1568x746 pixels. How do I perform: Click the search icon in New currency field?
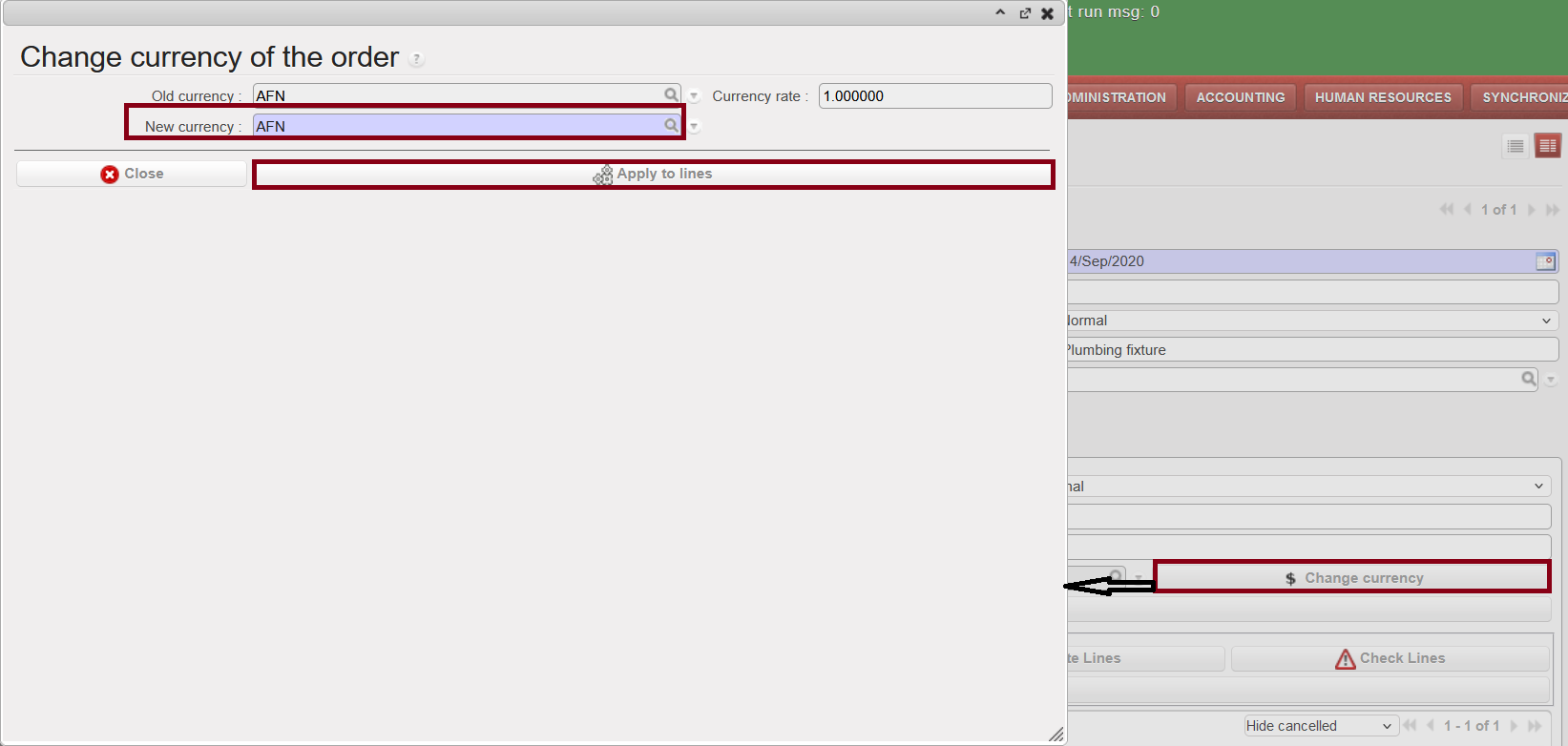click(671, 126)
